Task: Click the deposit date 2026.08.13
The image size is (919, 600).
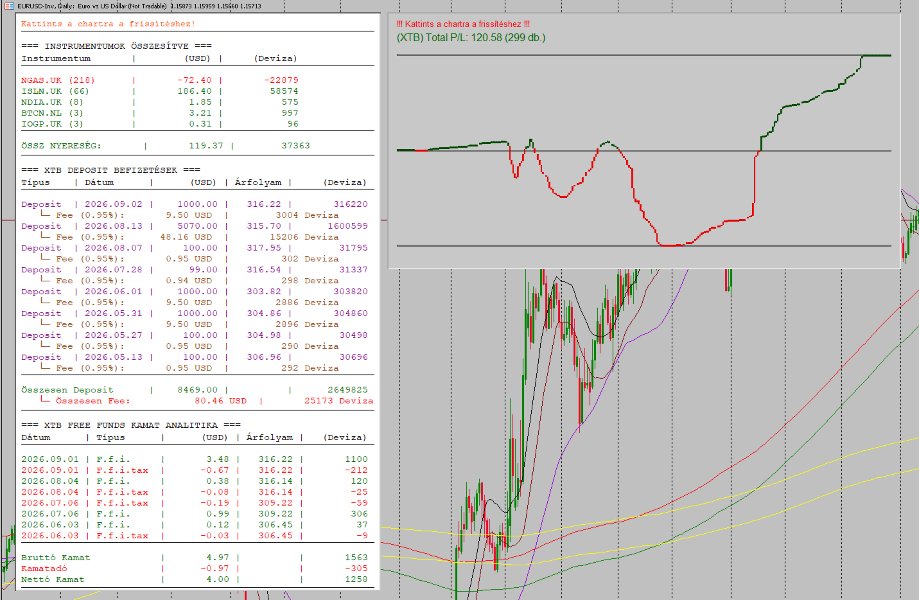Action: click(x=113, y=226)
